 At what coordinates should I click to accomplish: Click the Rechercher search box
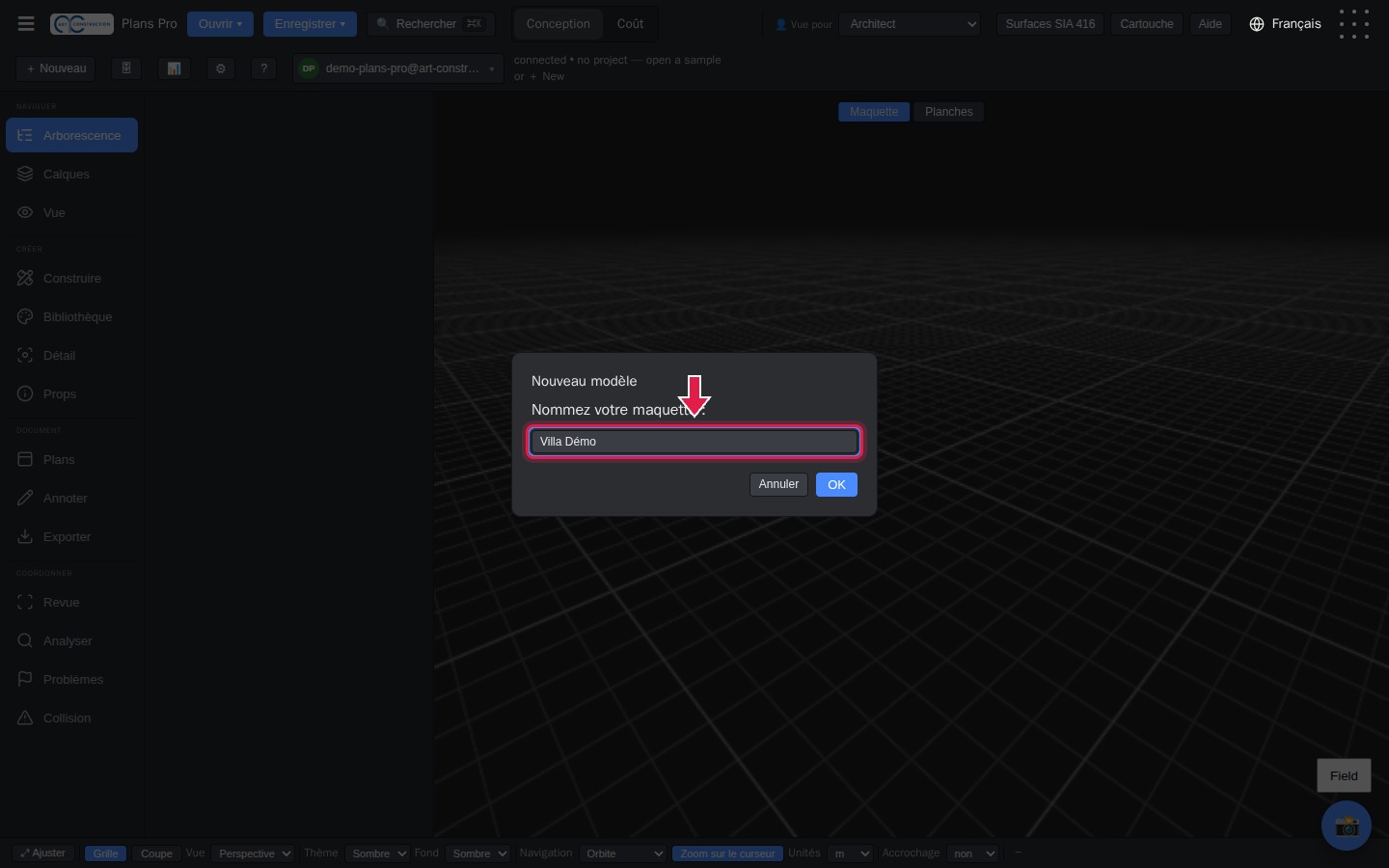coord(431,24)
